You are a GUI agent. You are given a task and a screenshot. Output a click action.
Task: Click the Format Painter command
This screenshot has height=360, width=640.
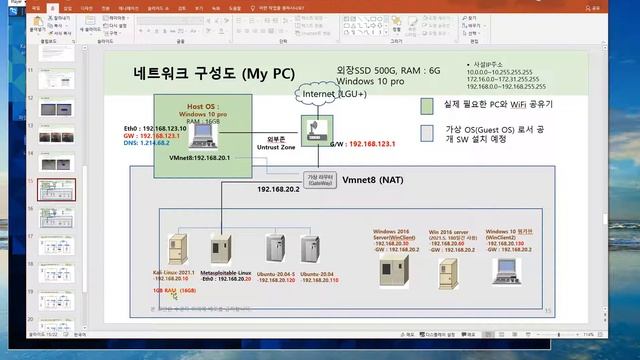click(x=60, y=33)
